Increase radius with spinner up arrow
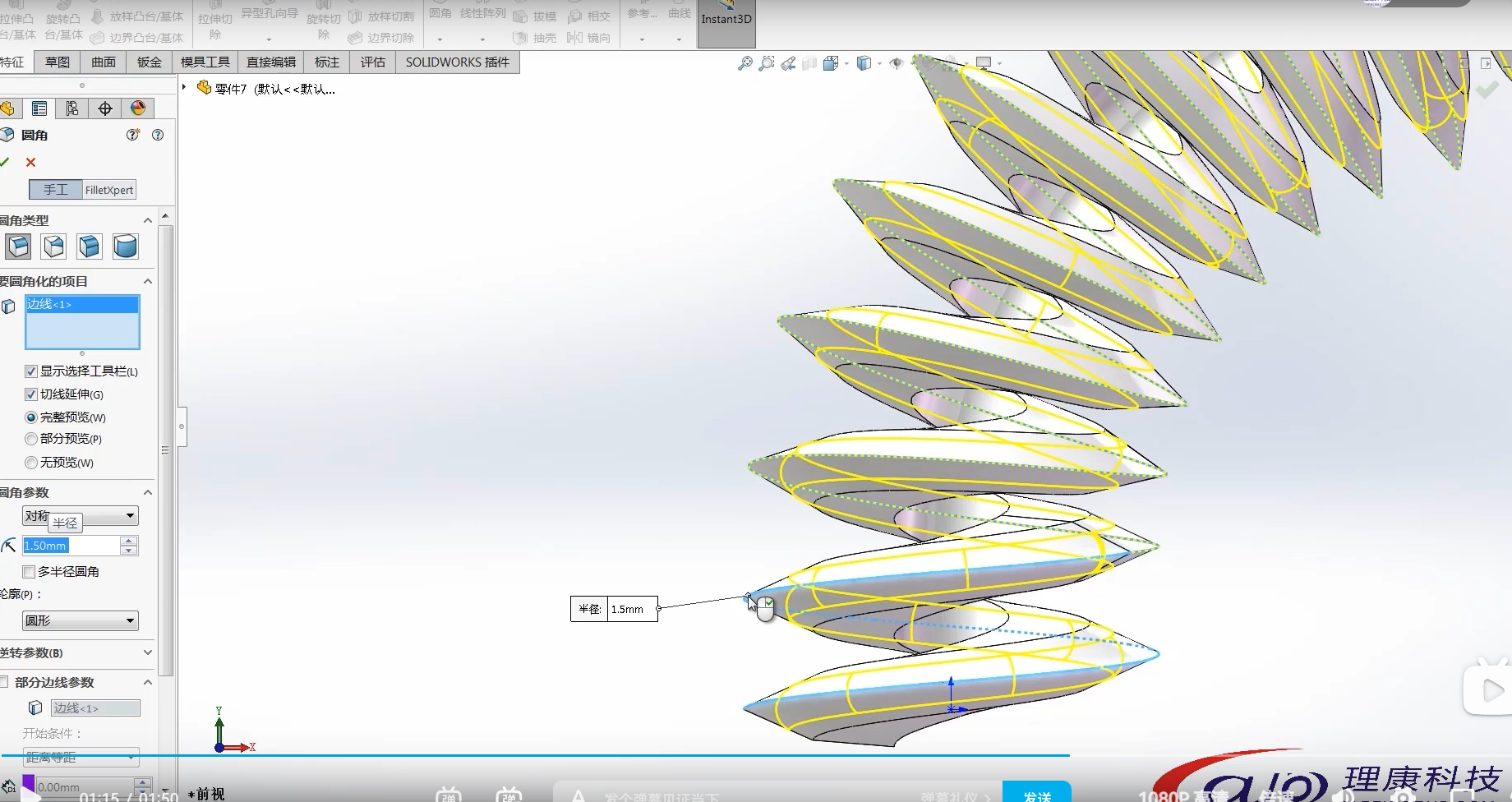 pyautogui.click(x=129, y=541)
